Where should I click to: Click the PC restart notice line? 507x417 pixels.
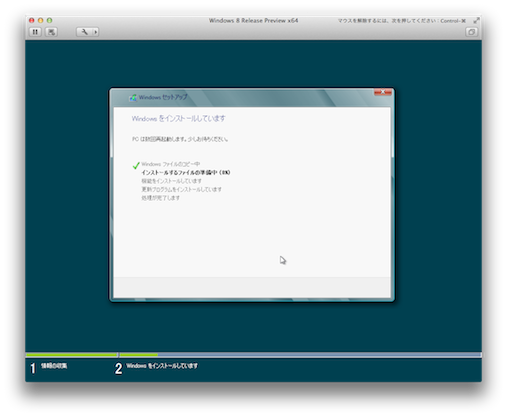[x=180, y=139]
